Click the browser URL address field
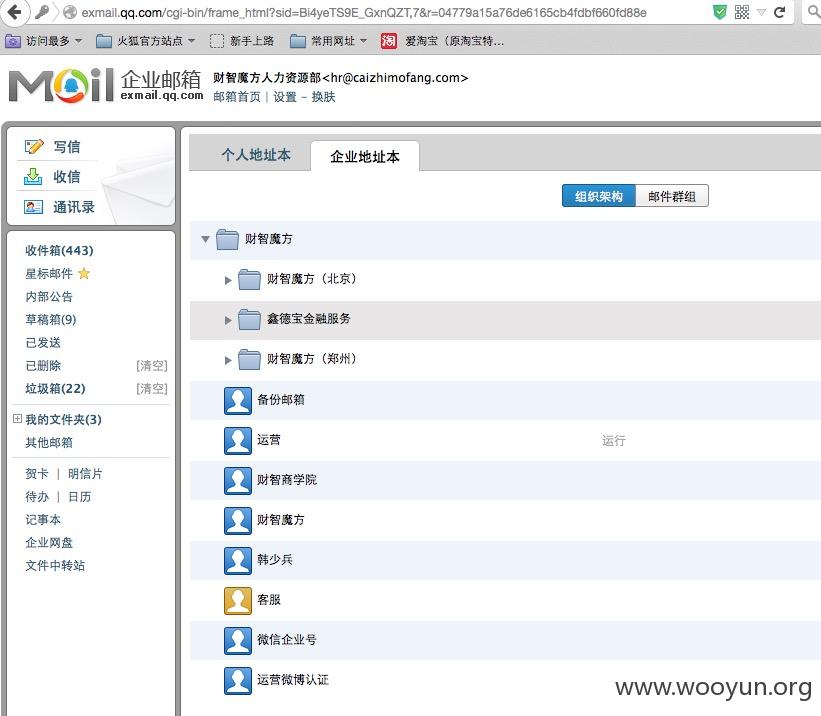 click(364, 12)
